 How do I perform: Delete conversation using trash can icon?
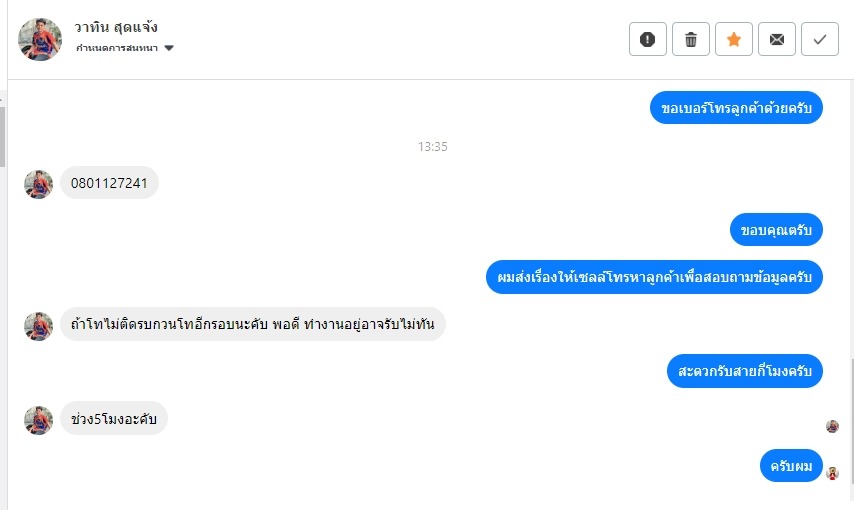(x=691, y=39)
